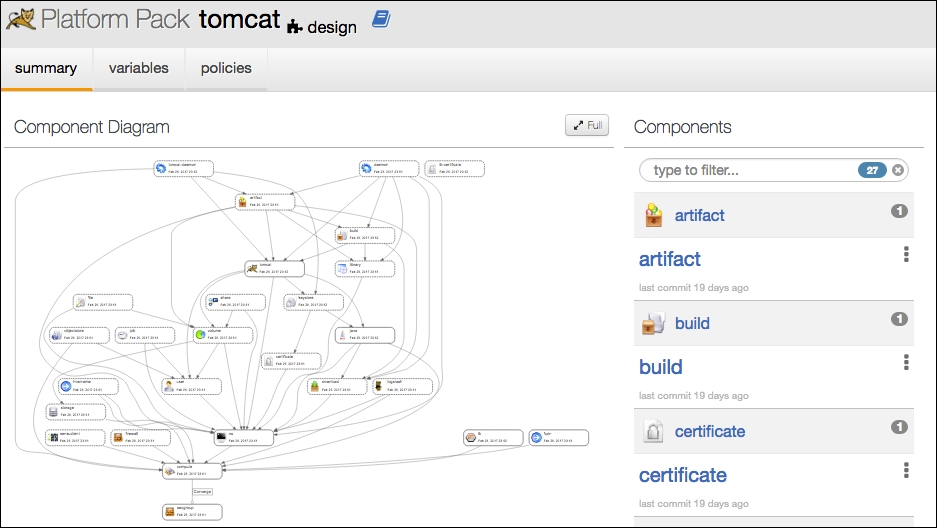Viewport: 937px width, 528px height.
Task: Select the java node in the diagram
Action: tap(365, 335)
